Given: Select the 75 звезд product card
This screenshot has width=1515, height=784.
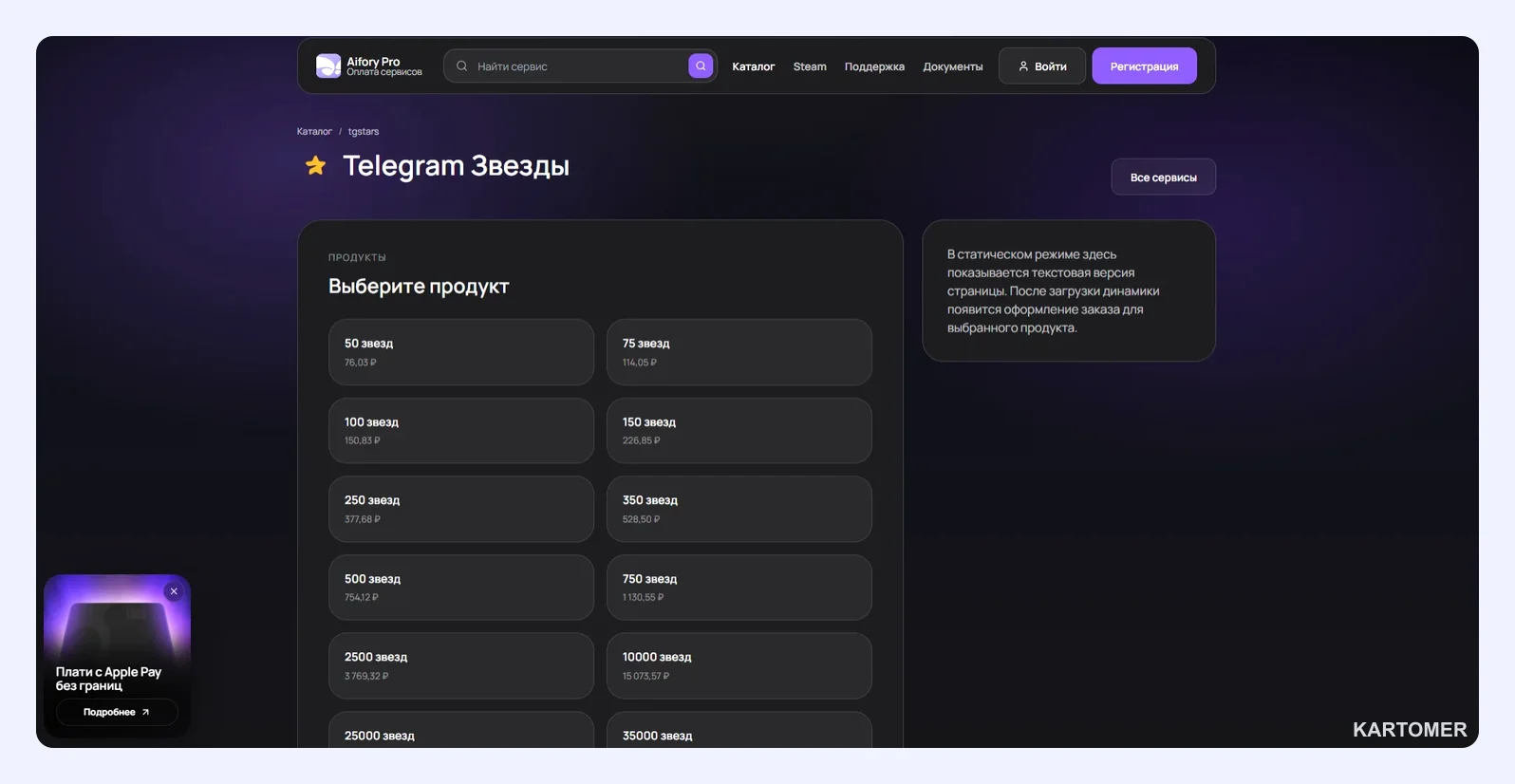Looking at the screenshot, I should [x=739, y=352].
